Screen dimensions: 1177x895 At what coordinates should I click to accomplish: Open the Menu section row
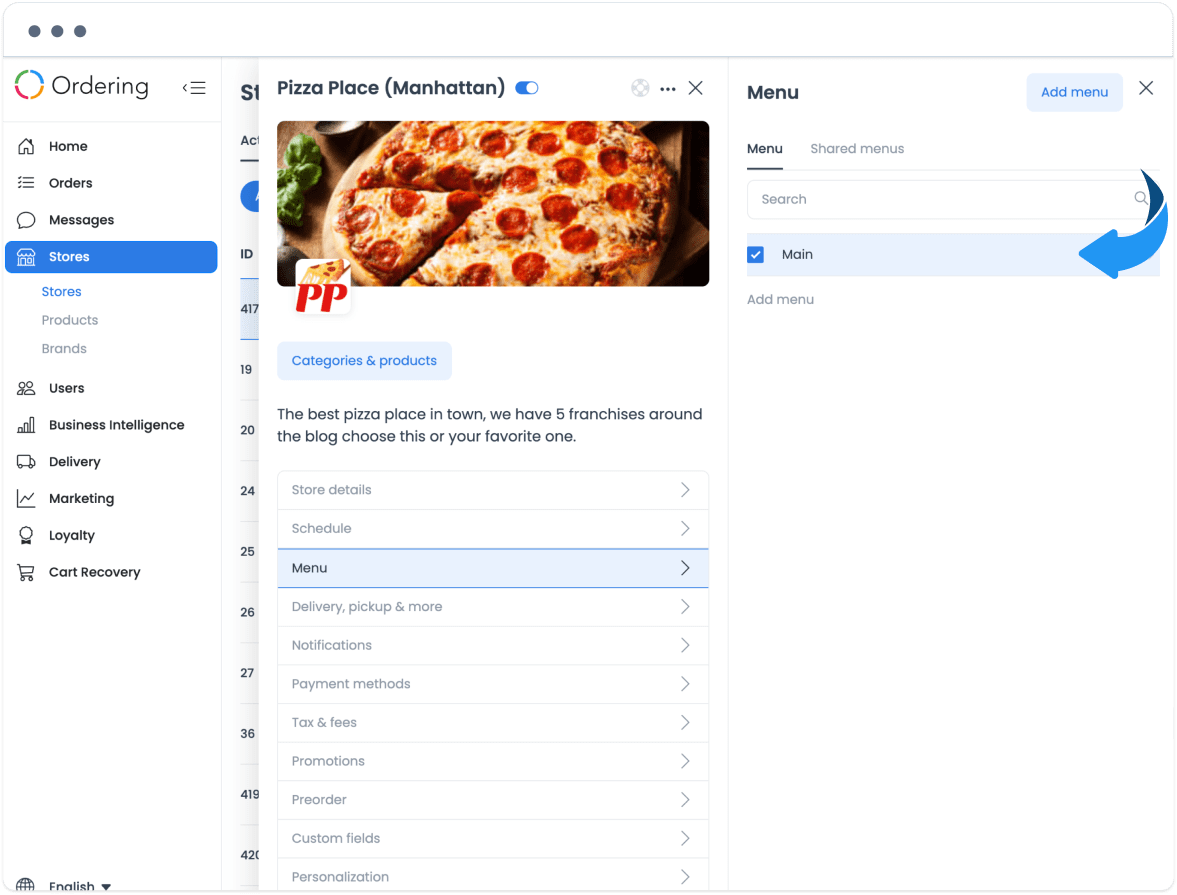492,568
